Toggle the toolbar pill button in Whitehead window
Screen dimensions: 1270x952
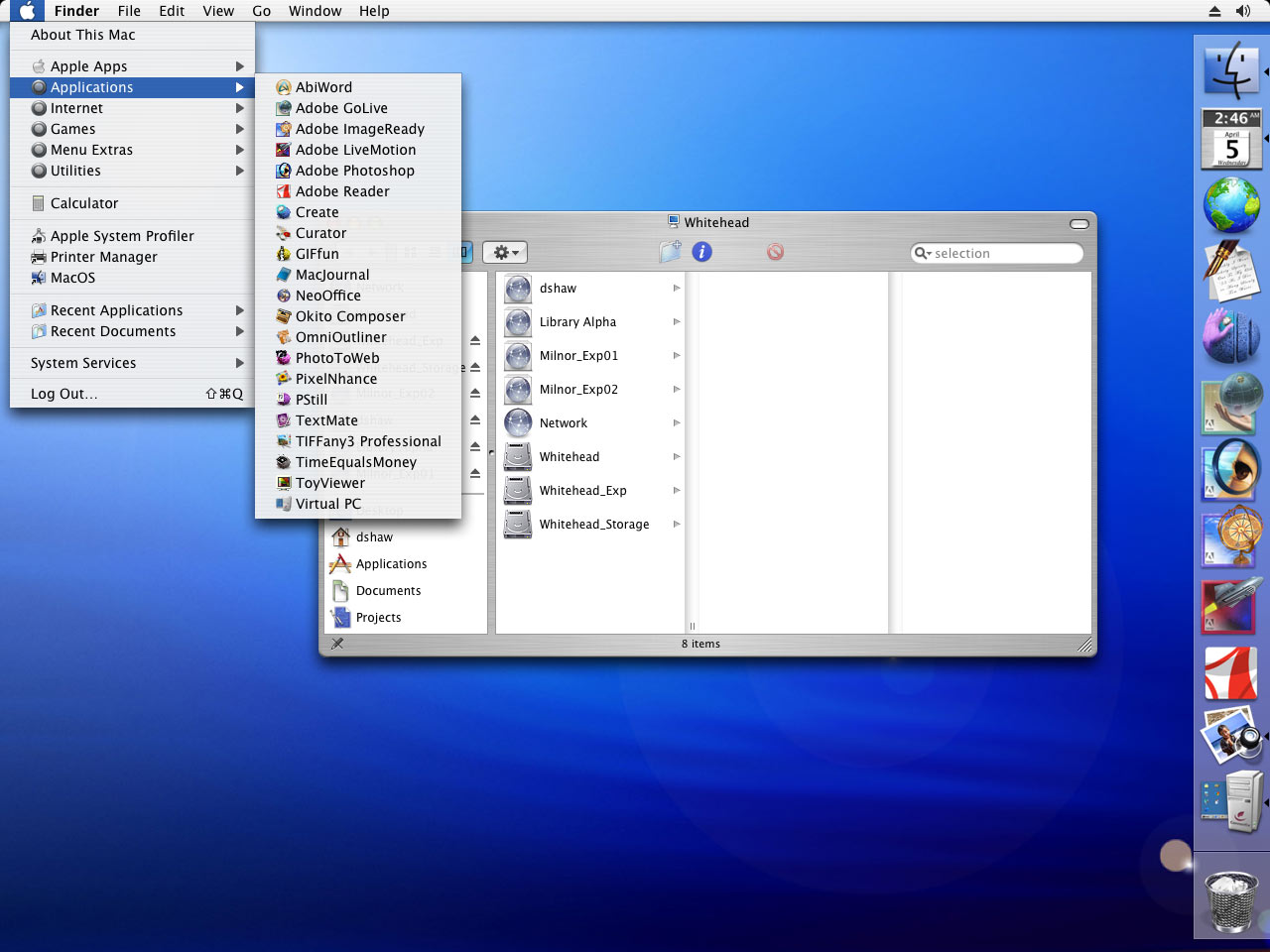click(x=1079, y=223)
